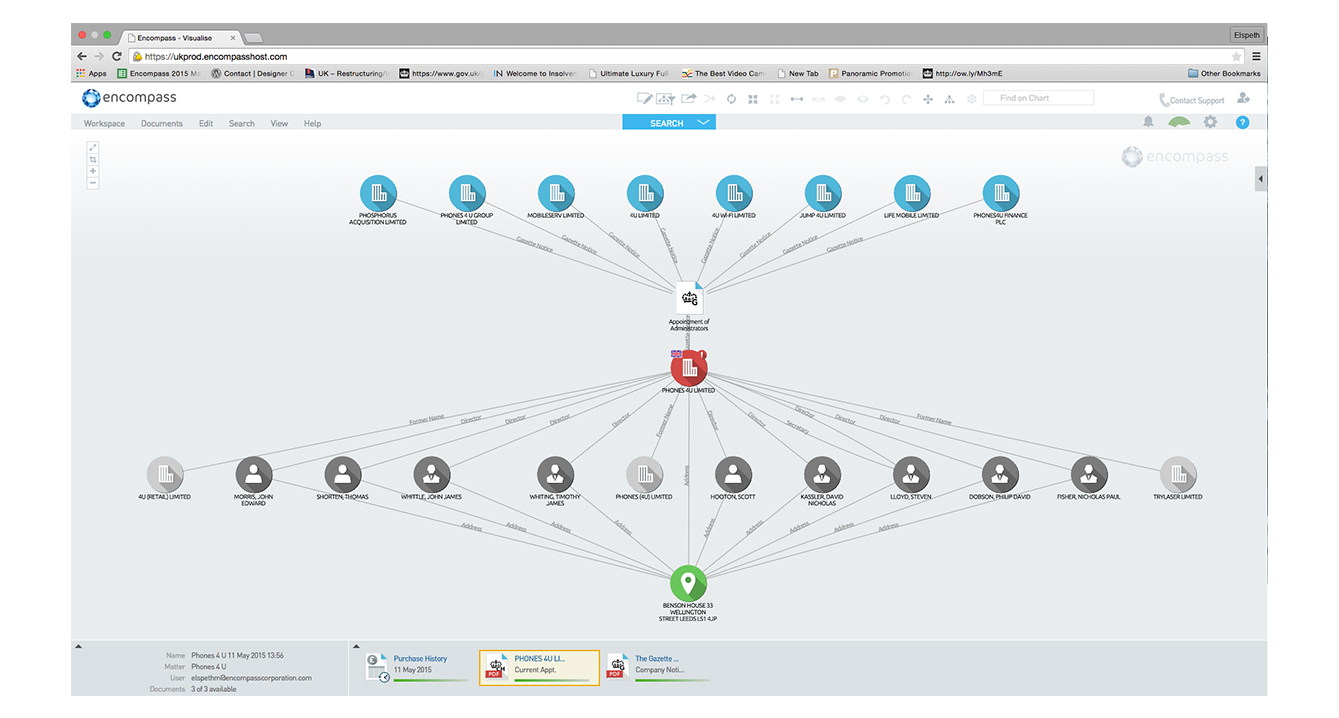Click the link nodes connector icon
Image resolution: width=1339 pixels, height=718 pixels.
[x=797, y=98]
